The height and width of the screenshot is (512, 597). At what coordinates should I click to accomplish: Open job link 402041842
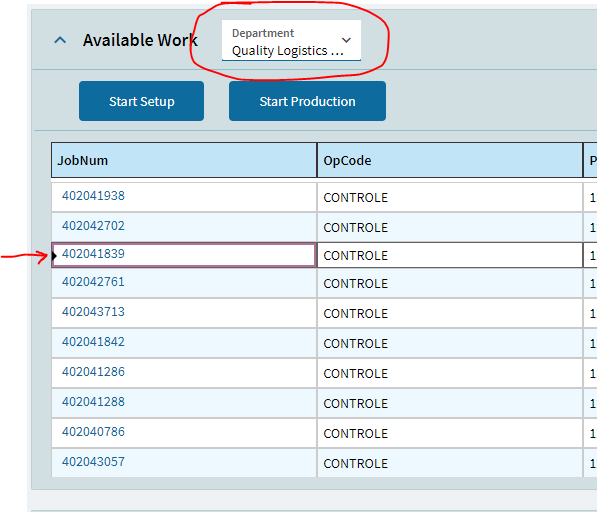(93, 342)
